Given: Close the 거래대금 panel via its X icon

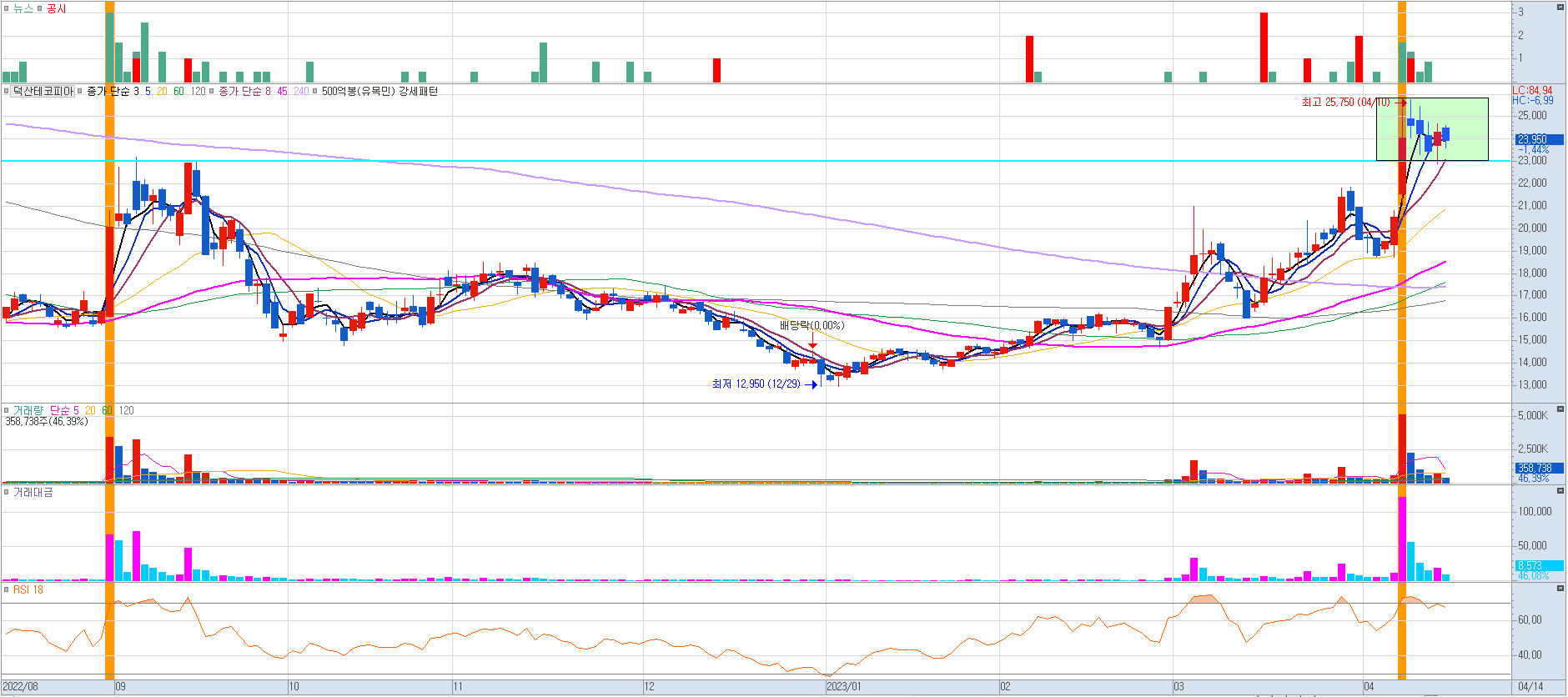Looking at the screenshot, I should pyautogui.click(x=1560, y=490).
